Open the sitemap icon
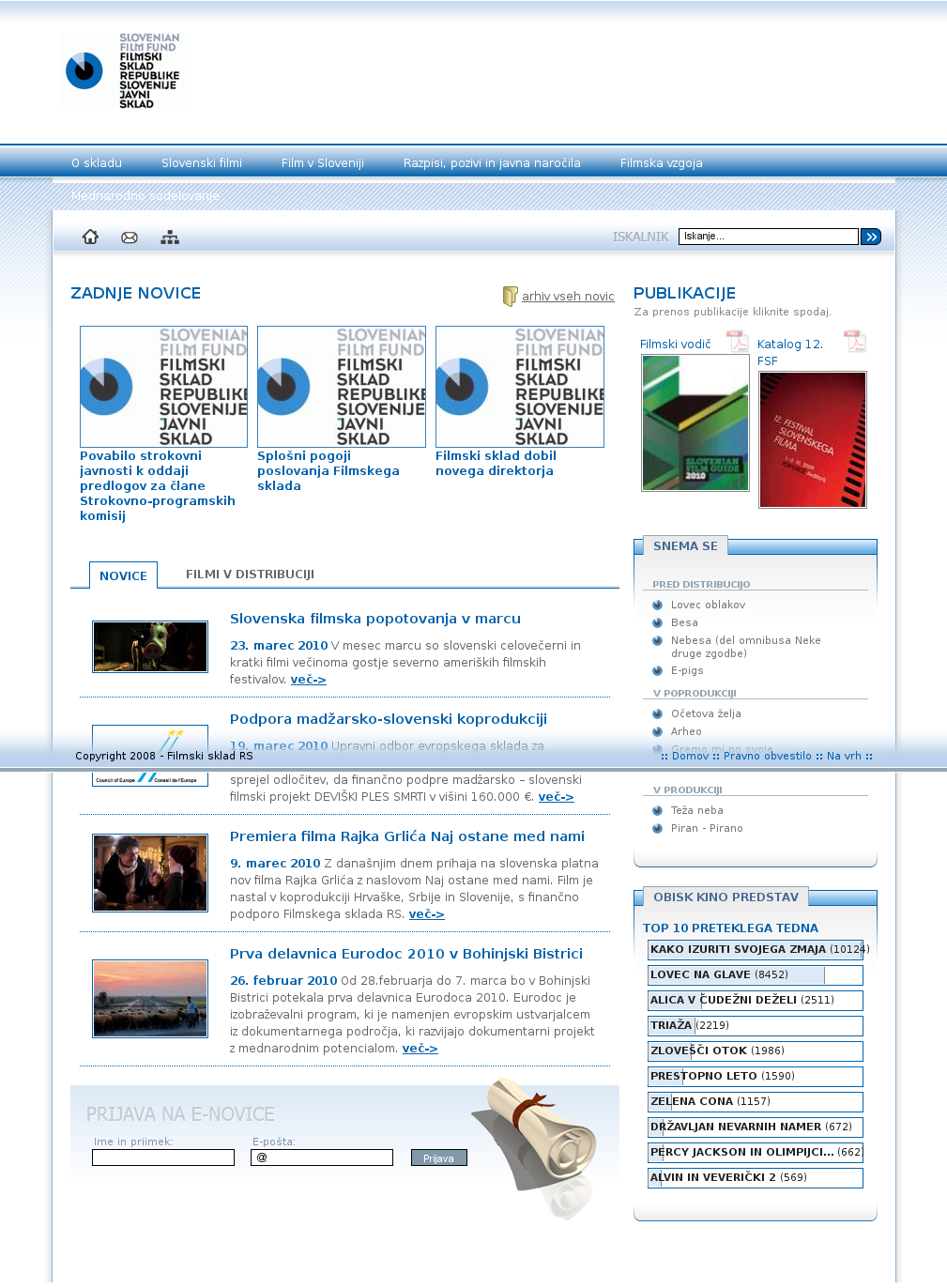This screenshot has width=947, height=1288. [x=170, y=238]
